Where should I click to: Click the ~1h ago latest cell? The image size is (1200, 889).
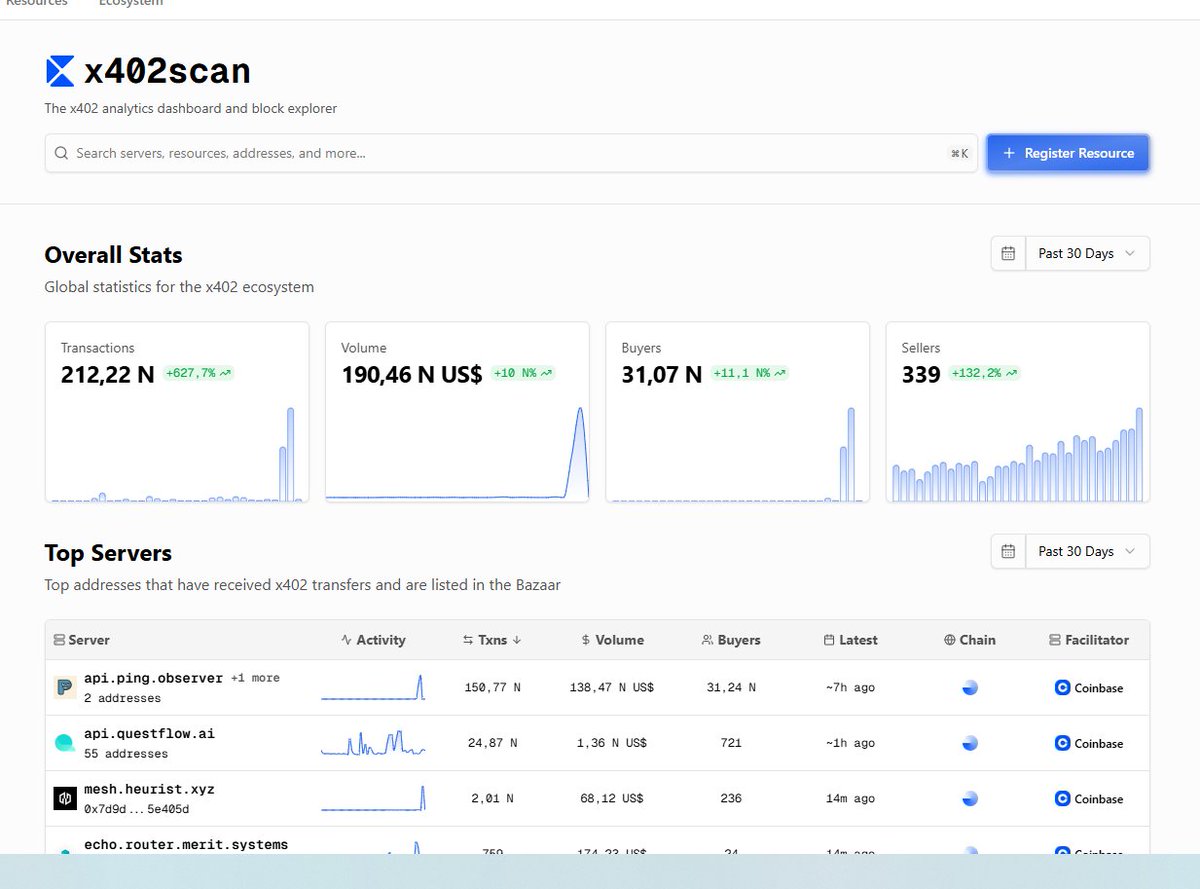click(x=850, y=743)
